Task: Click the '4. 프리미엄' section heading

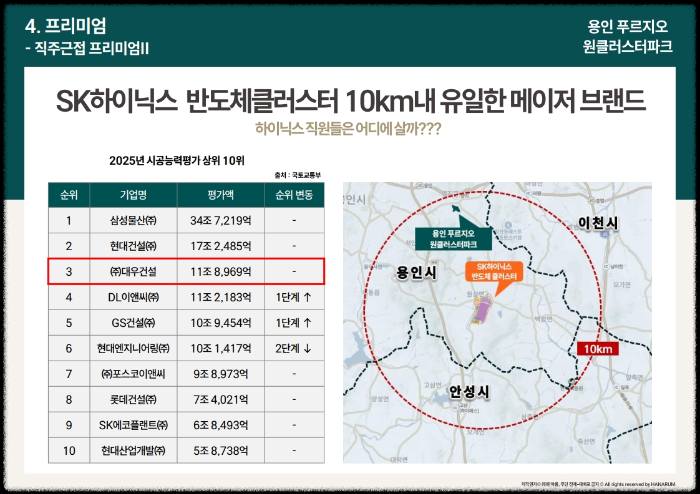Action: (x=66, y=26)
